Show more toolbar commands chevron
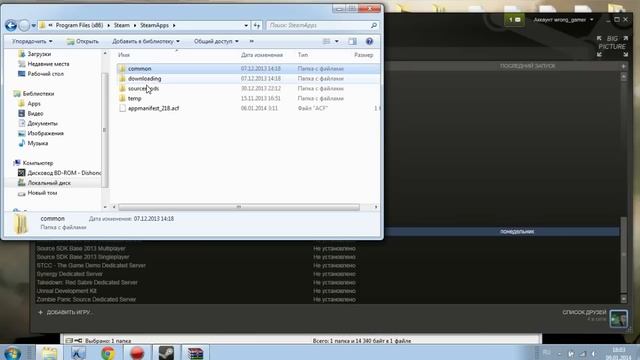The image size is (640, 360). [251, 41]
